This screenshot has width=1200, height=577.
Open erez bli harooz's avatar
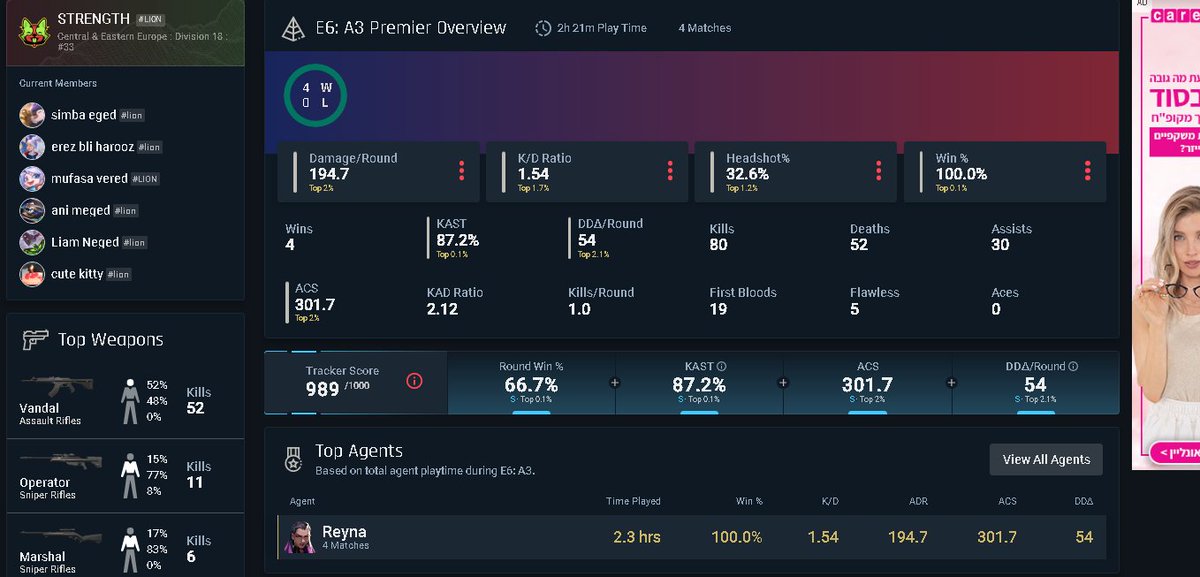[32, 146]
